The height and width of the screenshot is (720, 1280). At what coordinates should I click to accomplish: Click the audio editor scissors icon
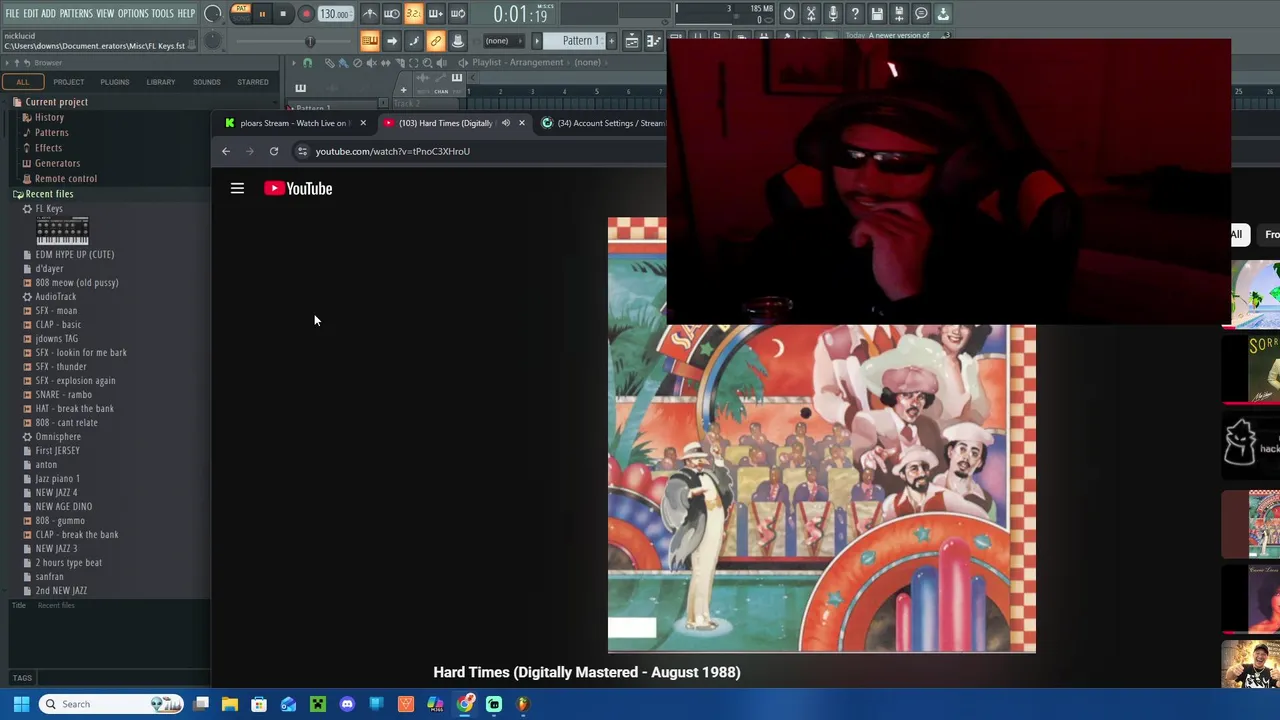tap(811, 14)
